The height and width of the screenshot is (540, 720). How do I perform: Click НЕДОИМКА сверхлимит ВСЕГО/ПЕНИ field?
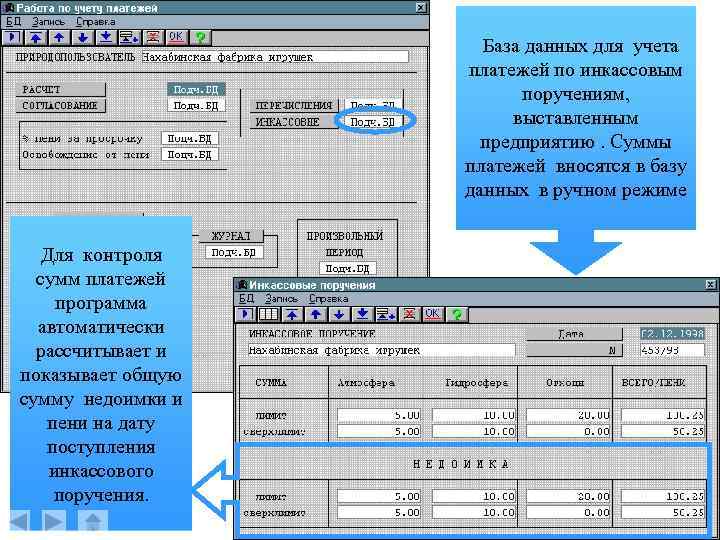[x=663, y=512]
